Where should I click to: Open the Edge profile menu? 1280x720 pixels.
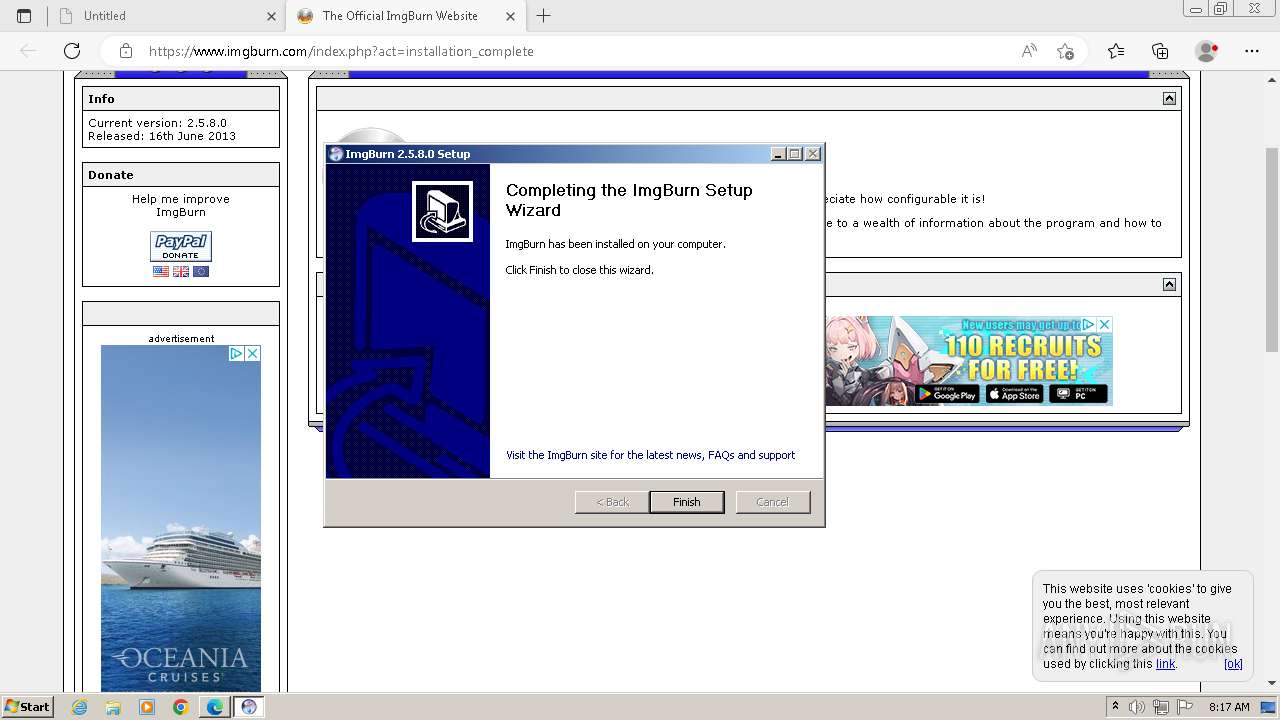click(1207, 51)
